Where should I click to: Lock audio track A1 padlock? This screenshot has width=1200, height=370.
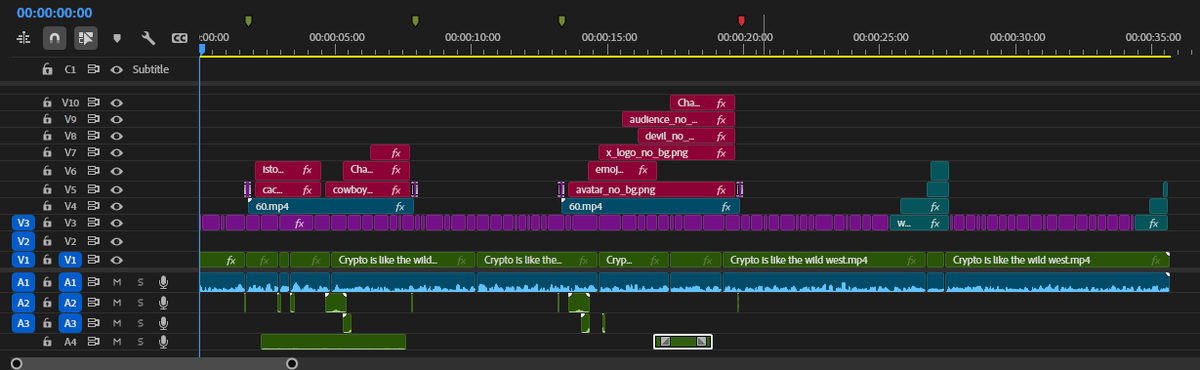(x=47, y=282)
